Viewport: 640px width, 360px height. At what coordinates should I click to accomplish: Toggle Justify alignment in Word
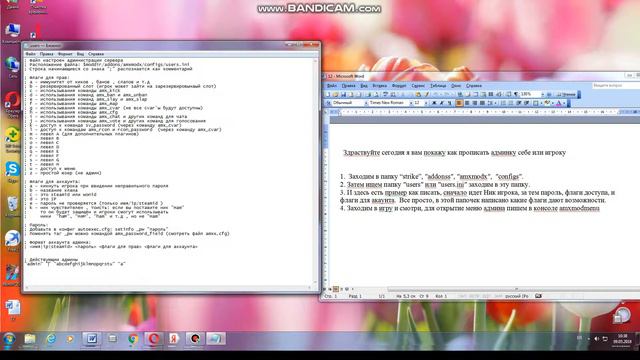(x=482, y=103)
